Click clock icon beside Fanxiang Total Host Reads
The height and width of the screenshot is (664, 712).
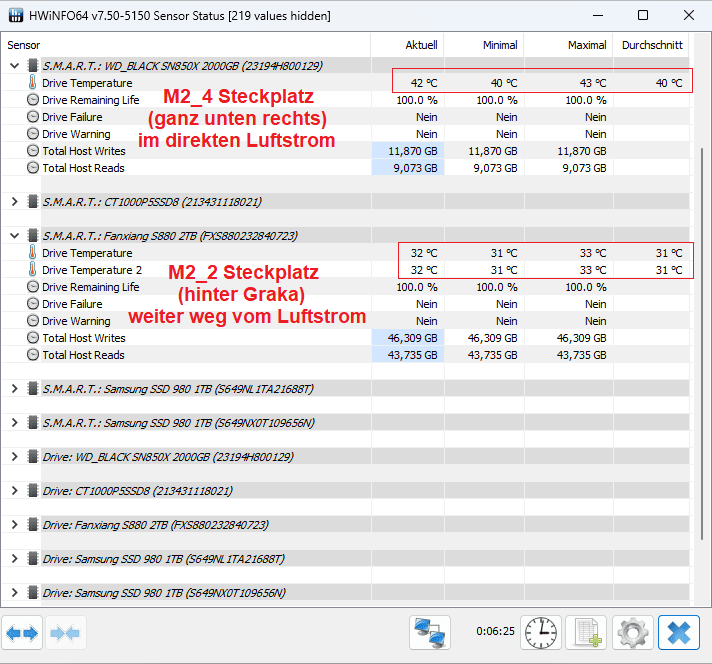pyautogui.click(x=33, y=355)
